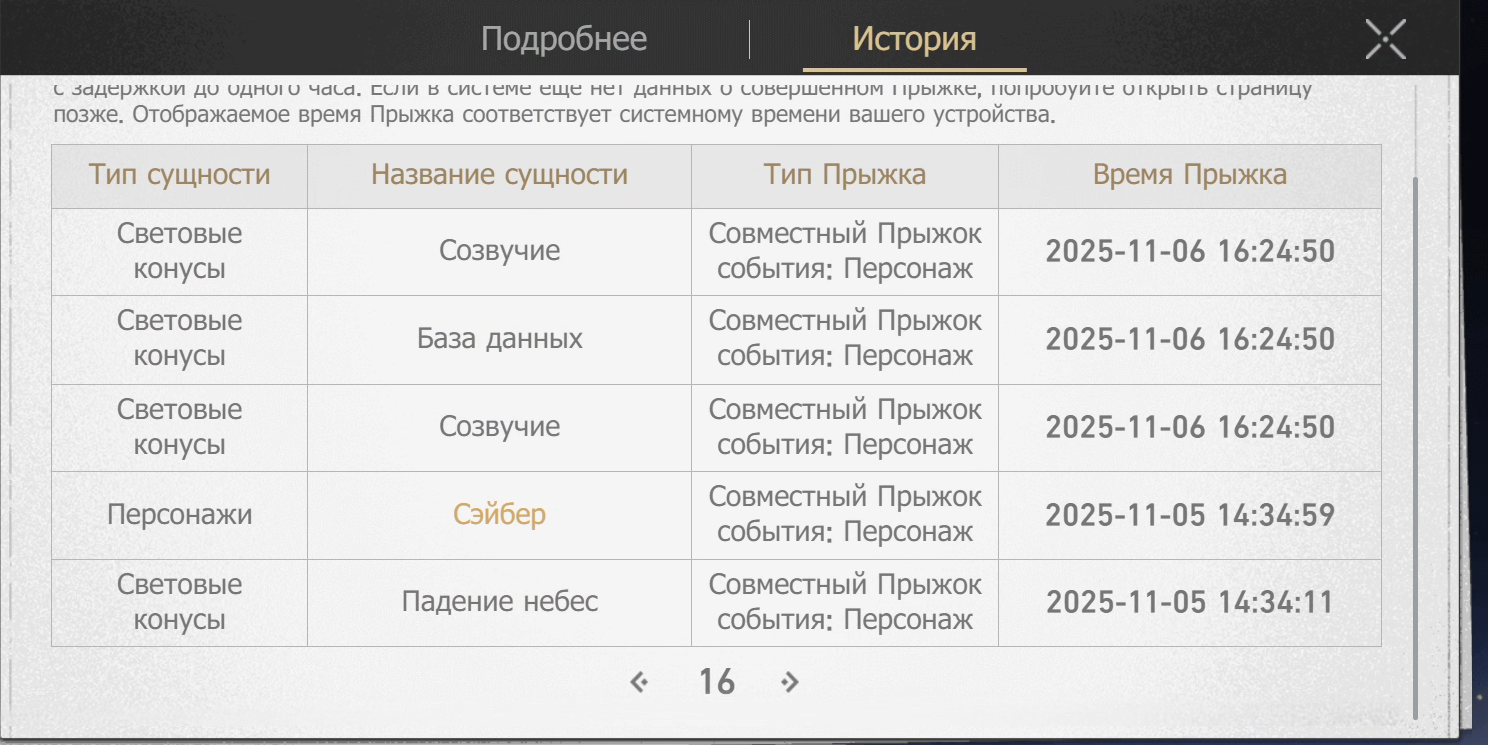The width and height of the screenshot is (1488, 745).
Task: Click the page number 16
Action: (716, 682)
